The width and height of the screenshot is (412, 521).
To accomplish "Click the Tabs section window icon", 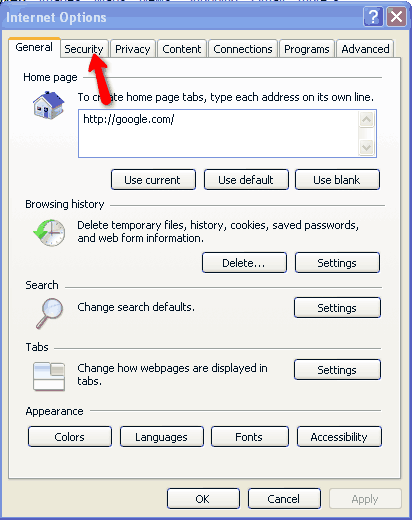I will coord(49,376).
